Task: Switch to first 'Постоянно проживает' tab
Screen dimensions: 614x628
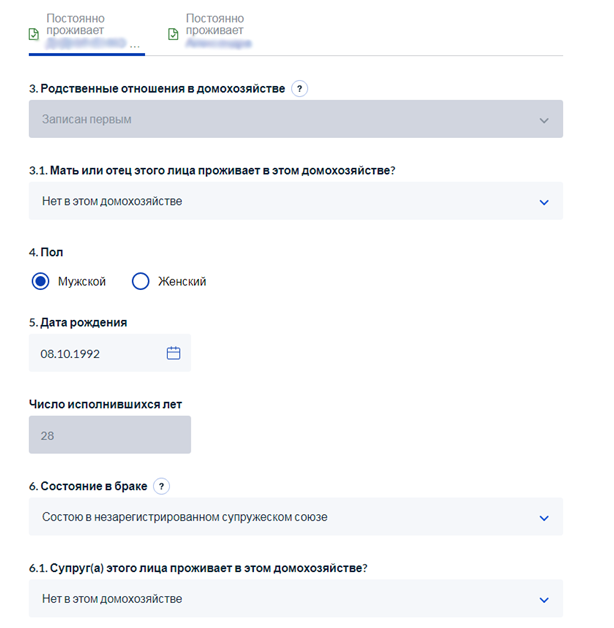Action: pos(87,32)
